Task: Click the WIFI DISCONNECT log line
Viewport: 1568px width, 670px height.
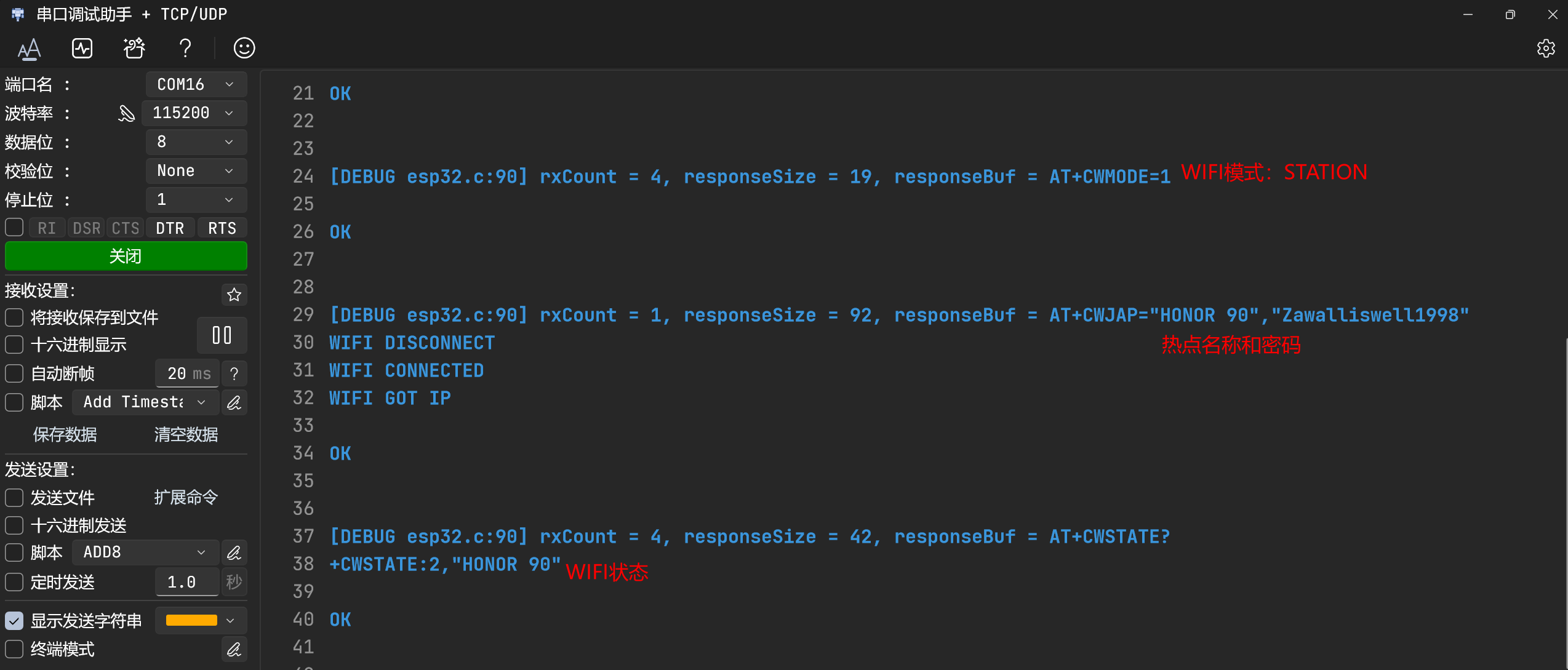Action: pos(412,343)
